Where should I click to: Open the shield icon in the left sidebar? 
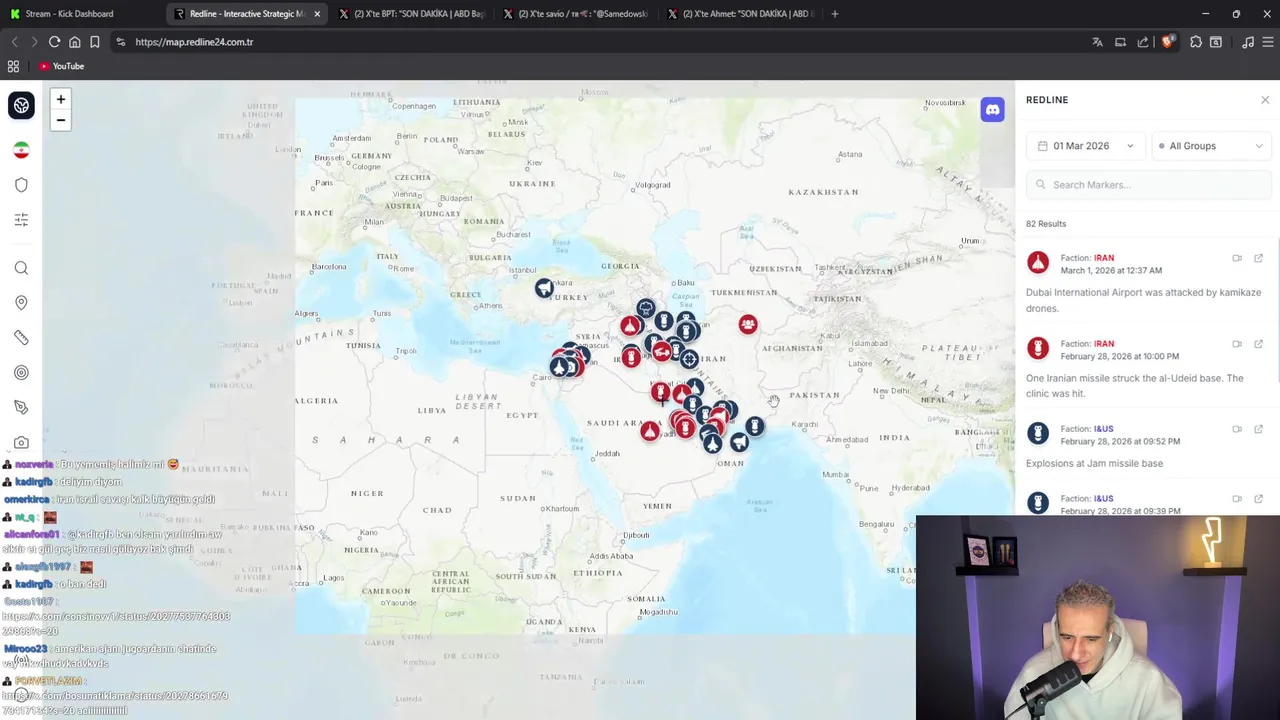(x=21, y=185)
